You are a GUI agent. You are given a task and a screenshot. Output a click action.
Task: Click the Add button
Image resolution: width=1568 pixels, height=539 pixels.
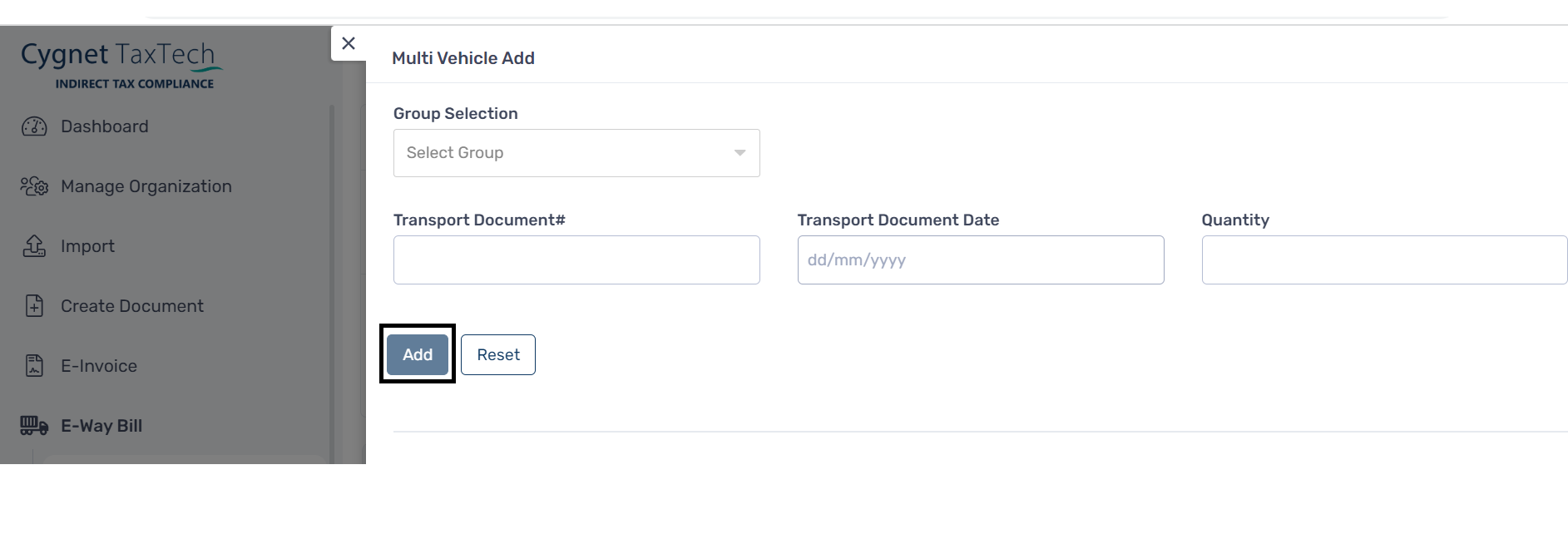click(418, 354)
